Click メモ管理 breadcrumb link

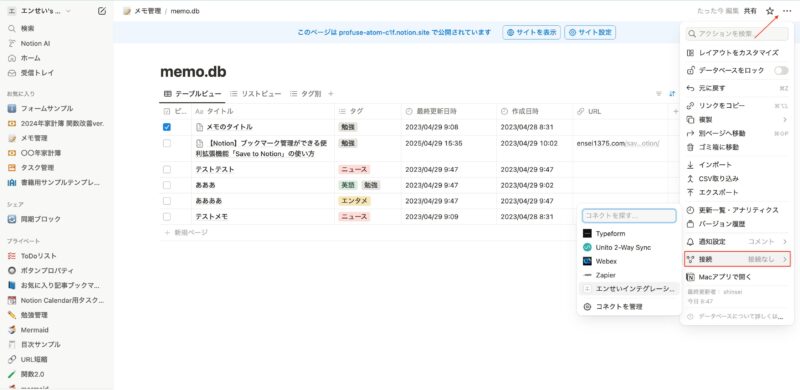(142, 11)
